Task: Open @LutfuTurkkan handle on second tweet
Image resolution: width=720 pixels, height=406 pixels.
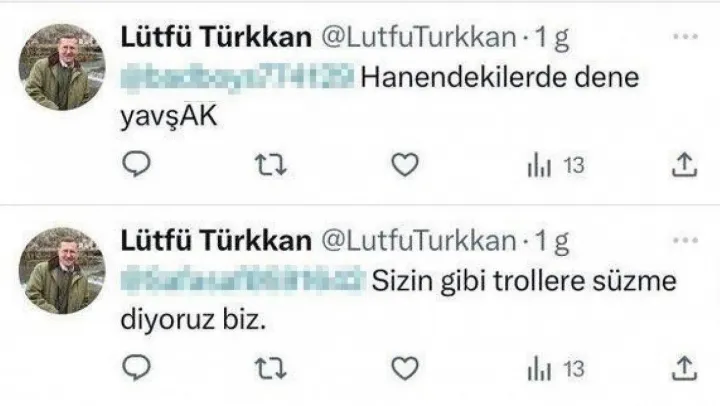Action: click(x=419, y=241)
